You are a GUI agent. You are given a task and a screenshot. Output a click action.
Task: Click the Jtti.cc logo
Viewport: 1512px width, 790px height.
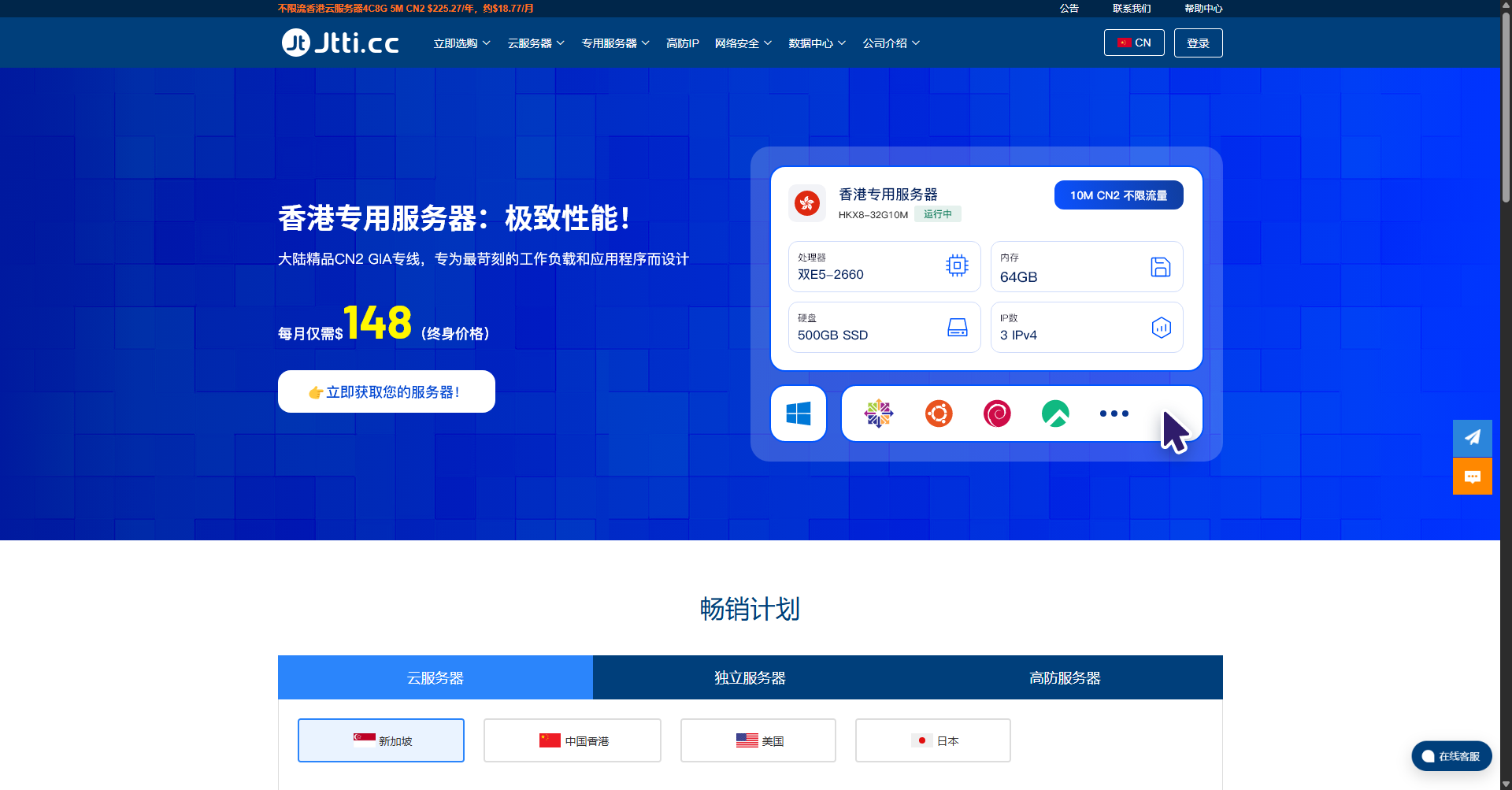click(x=340, y=43)
